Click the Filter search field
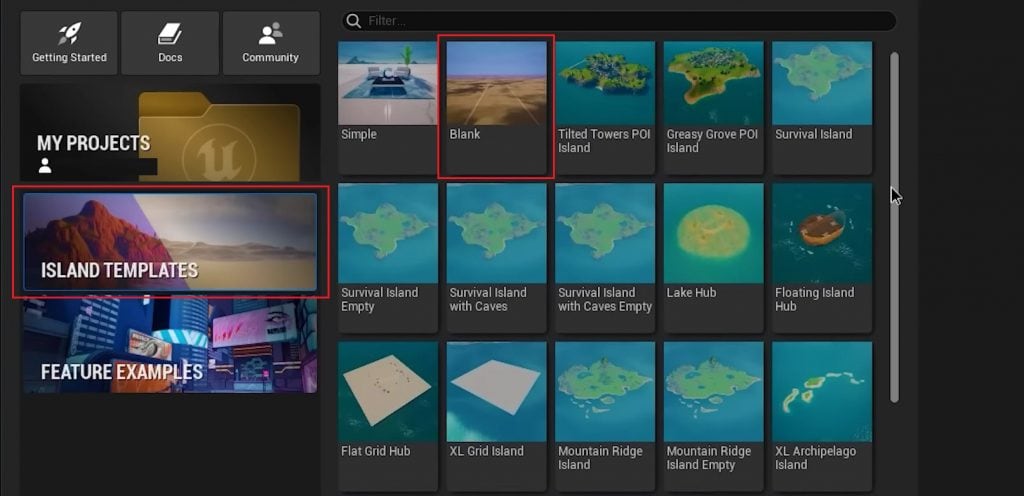 click(619, 21)
